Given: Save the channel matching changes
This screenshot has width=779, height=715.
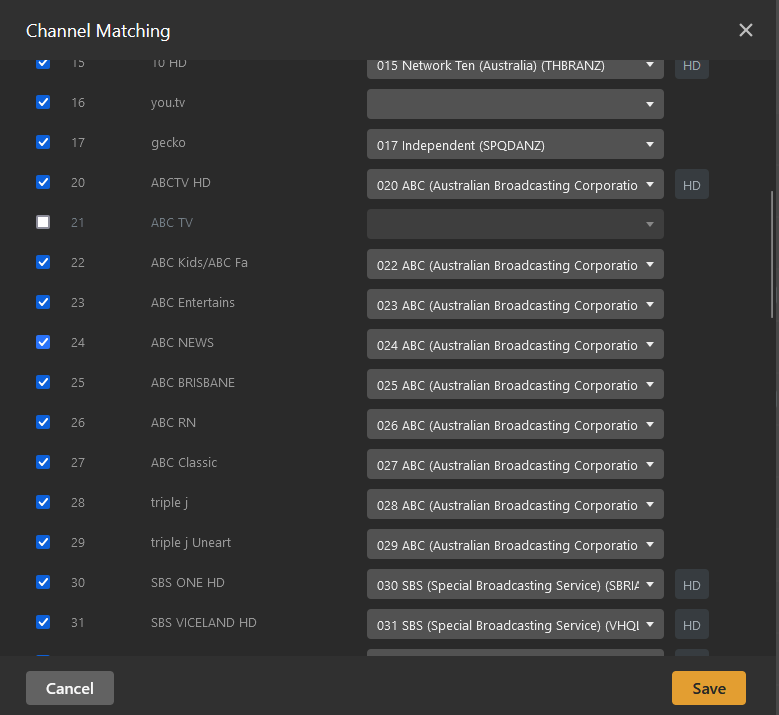Looking at the screenshot, I should point(708,688).
